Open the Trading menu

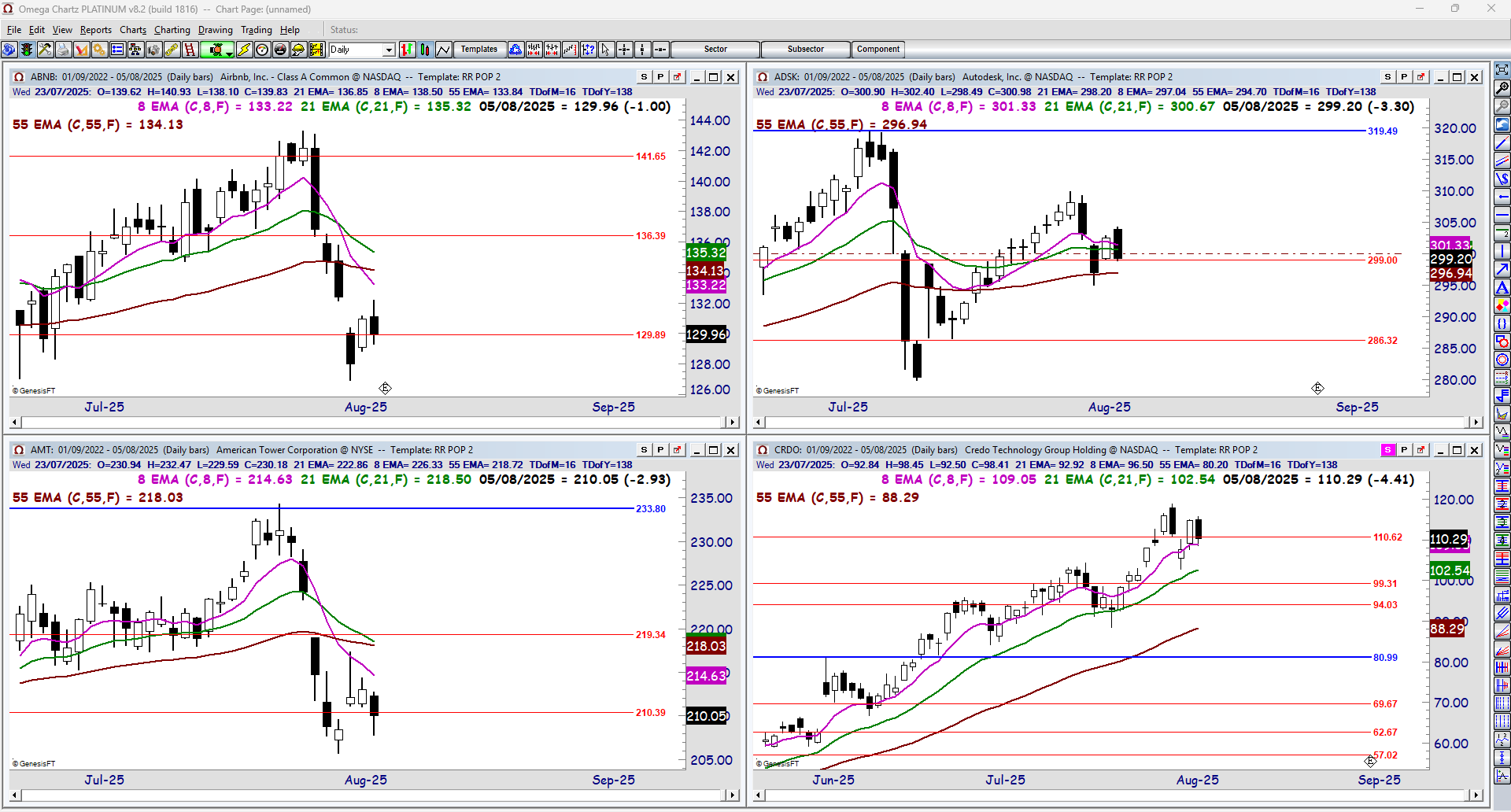257,30
